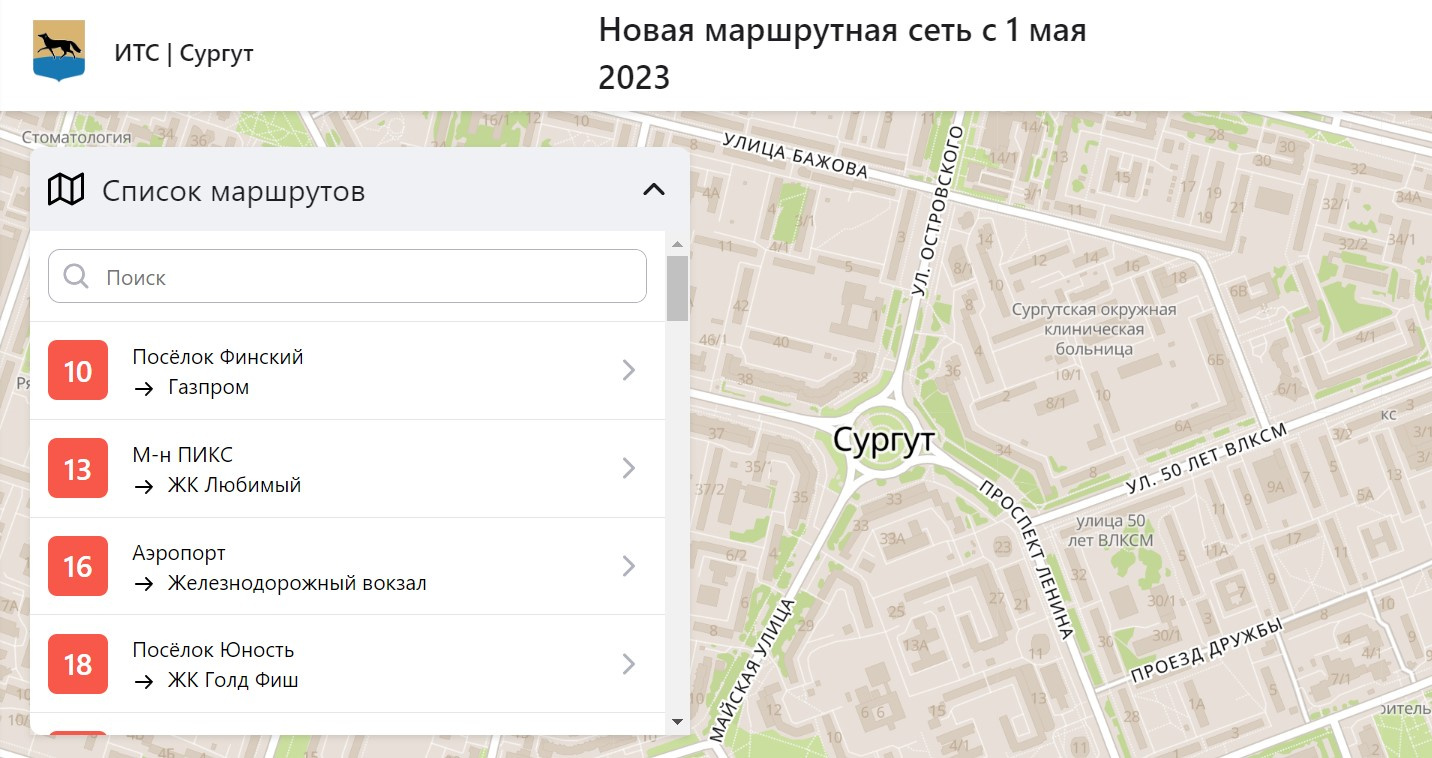Expand route 18 with its right chevron
The width and height of the screenshot is (1432, 758).
629,664
